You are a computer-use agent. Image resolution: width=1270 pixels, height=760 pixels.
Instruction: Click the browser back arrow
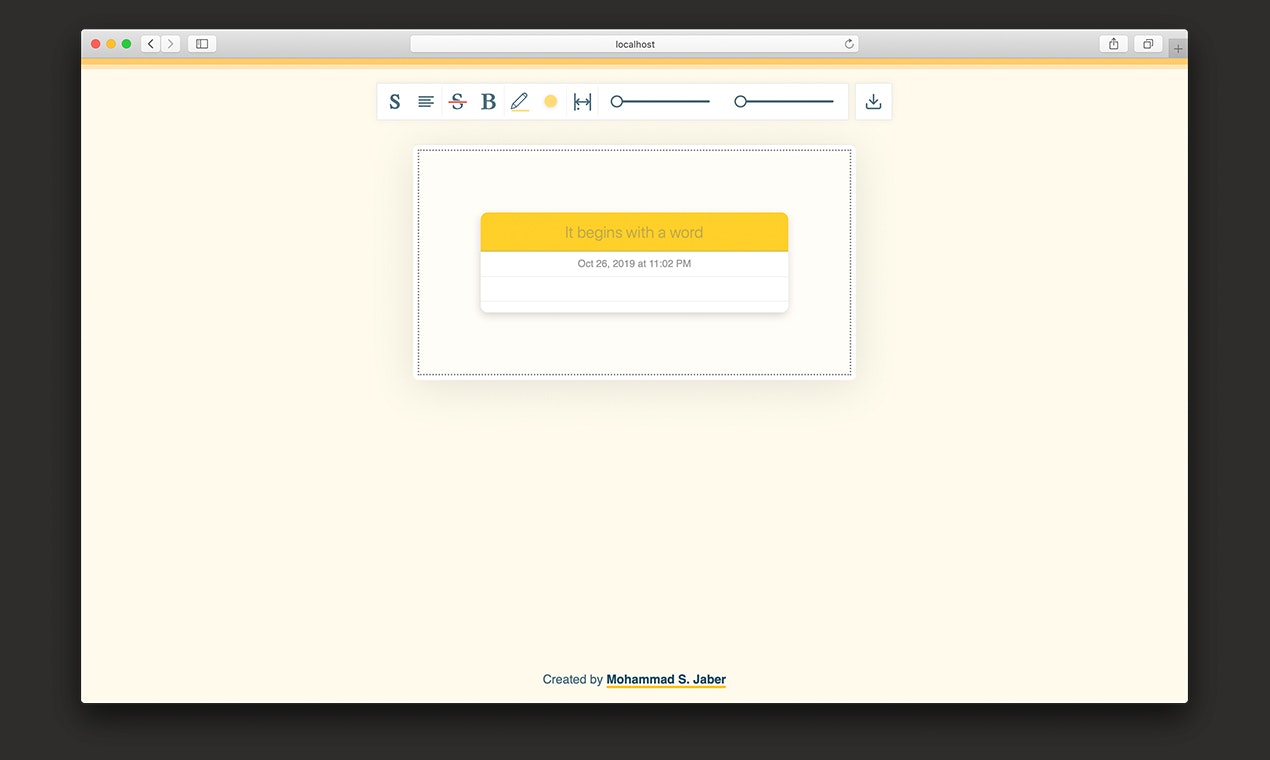click(x=151, y=44)
